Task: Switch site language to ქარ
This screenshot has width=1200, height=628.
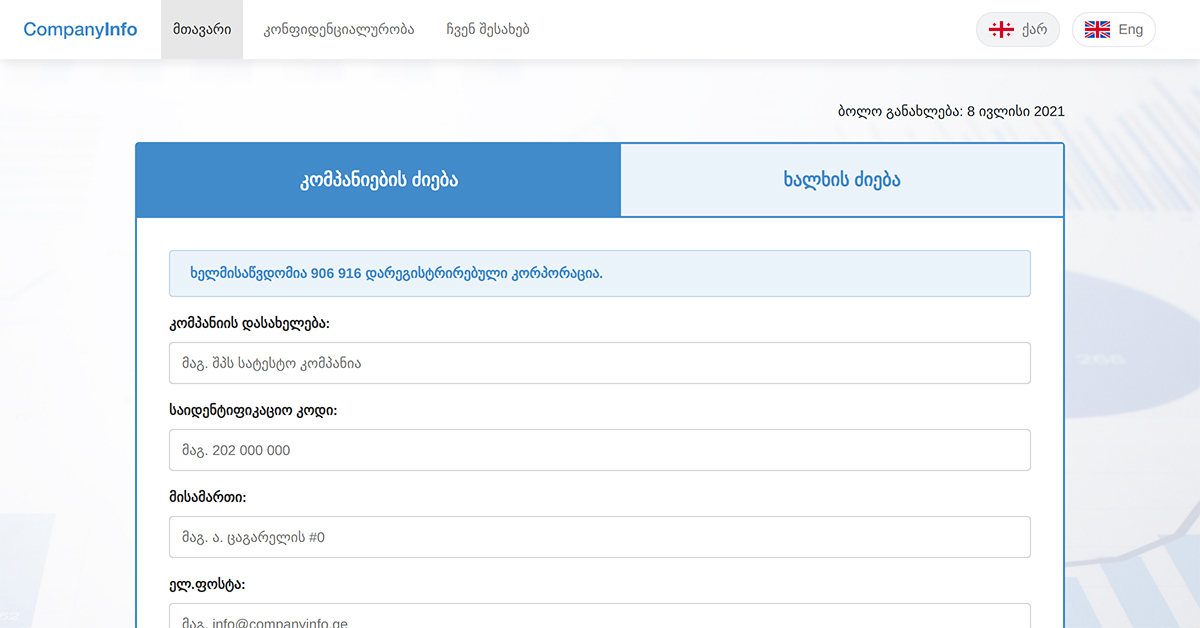Action: click(1018, 29)
